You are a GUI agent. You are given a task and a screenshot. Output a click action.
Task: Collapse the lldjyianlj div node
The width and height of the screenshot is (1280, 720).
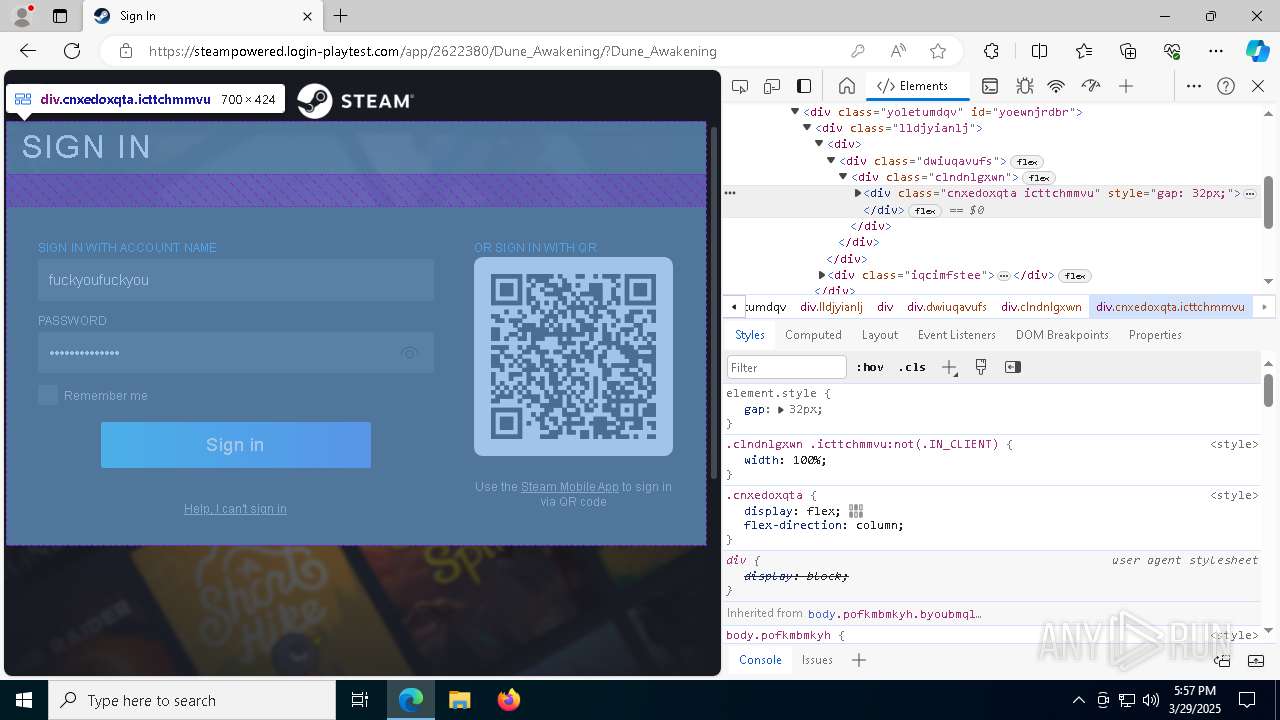point(807,128)
